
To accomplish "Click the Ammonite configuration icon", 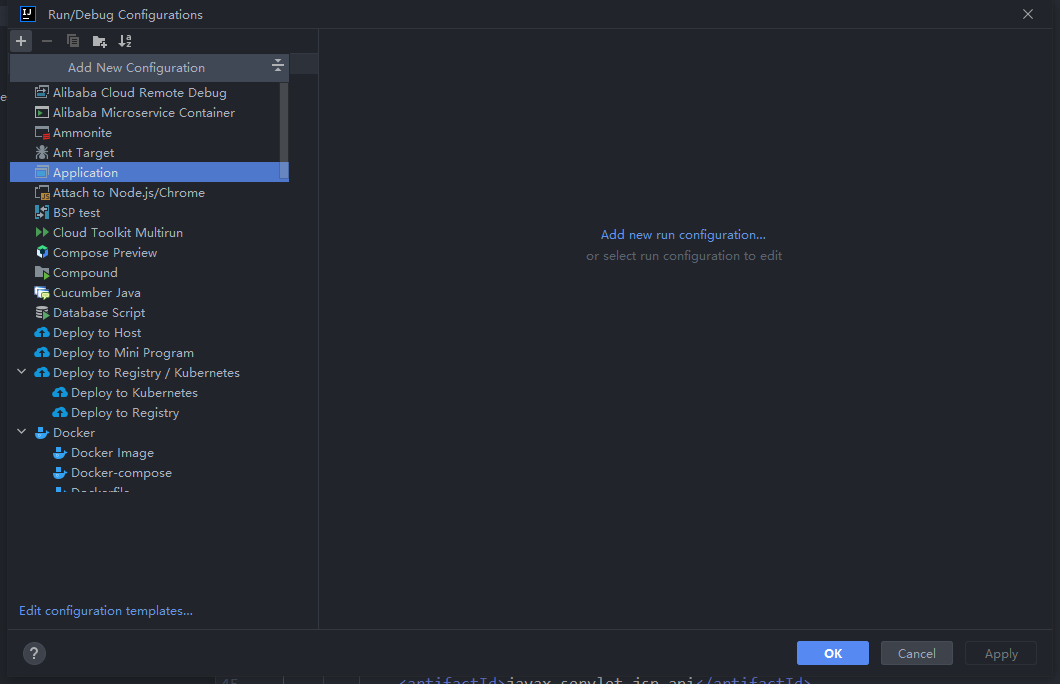I will 42,132.
